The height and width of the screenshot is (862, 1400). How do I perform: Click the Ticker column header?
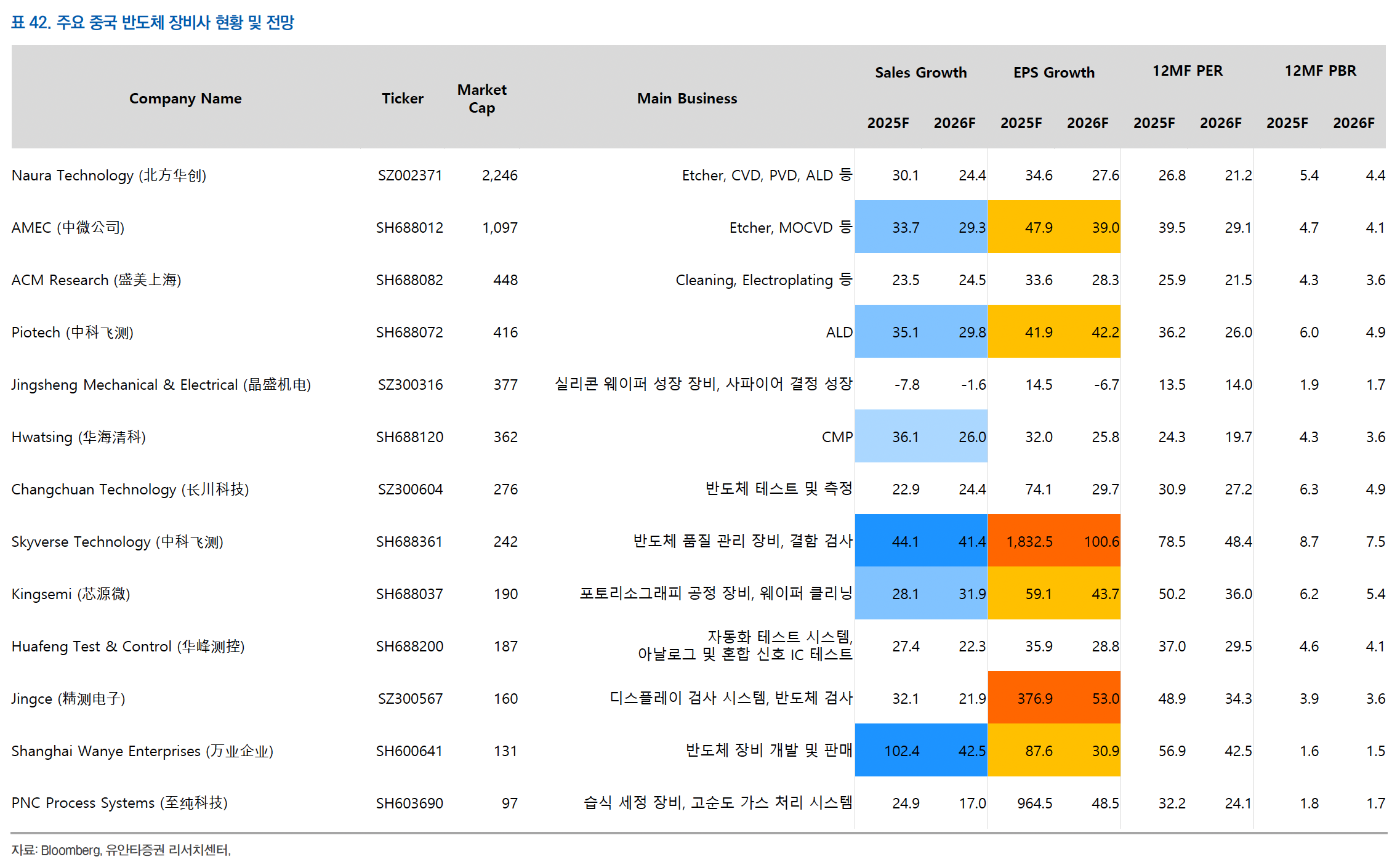[x=402, y=99]
